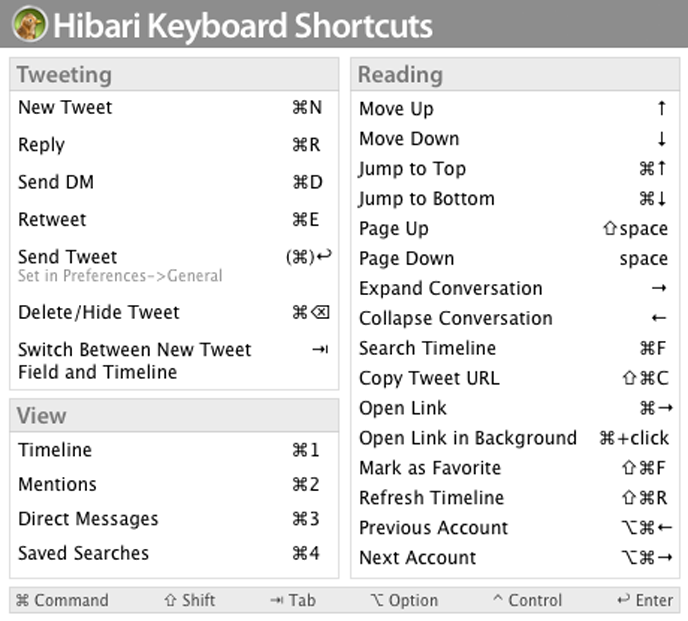Click the up arrow next to Move Up
Viewport: 688px width, 621px height.
[x=662, y=109]
